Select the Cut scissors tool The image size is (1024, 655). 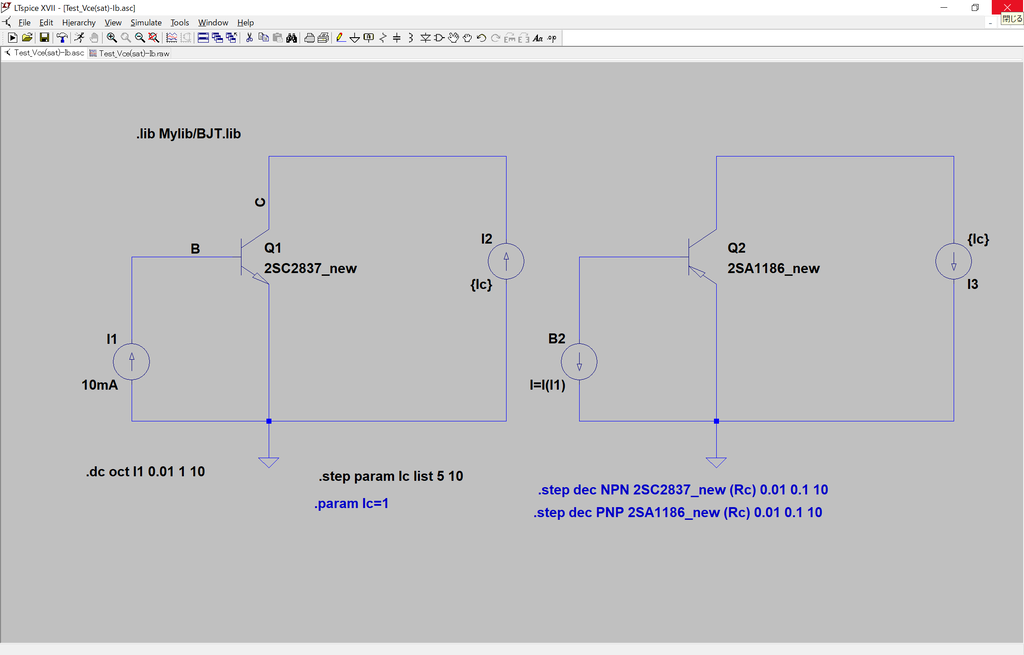(249, 38)
